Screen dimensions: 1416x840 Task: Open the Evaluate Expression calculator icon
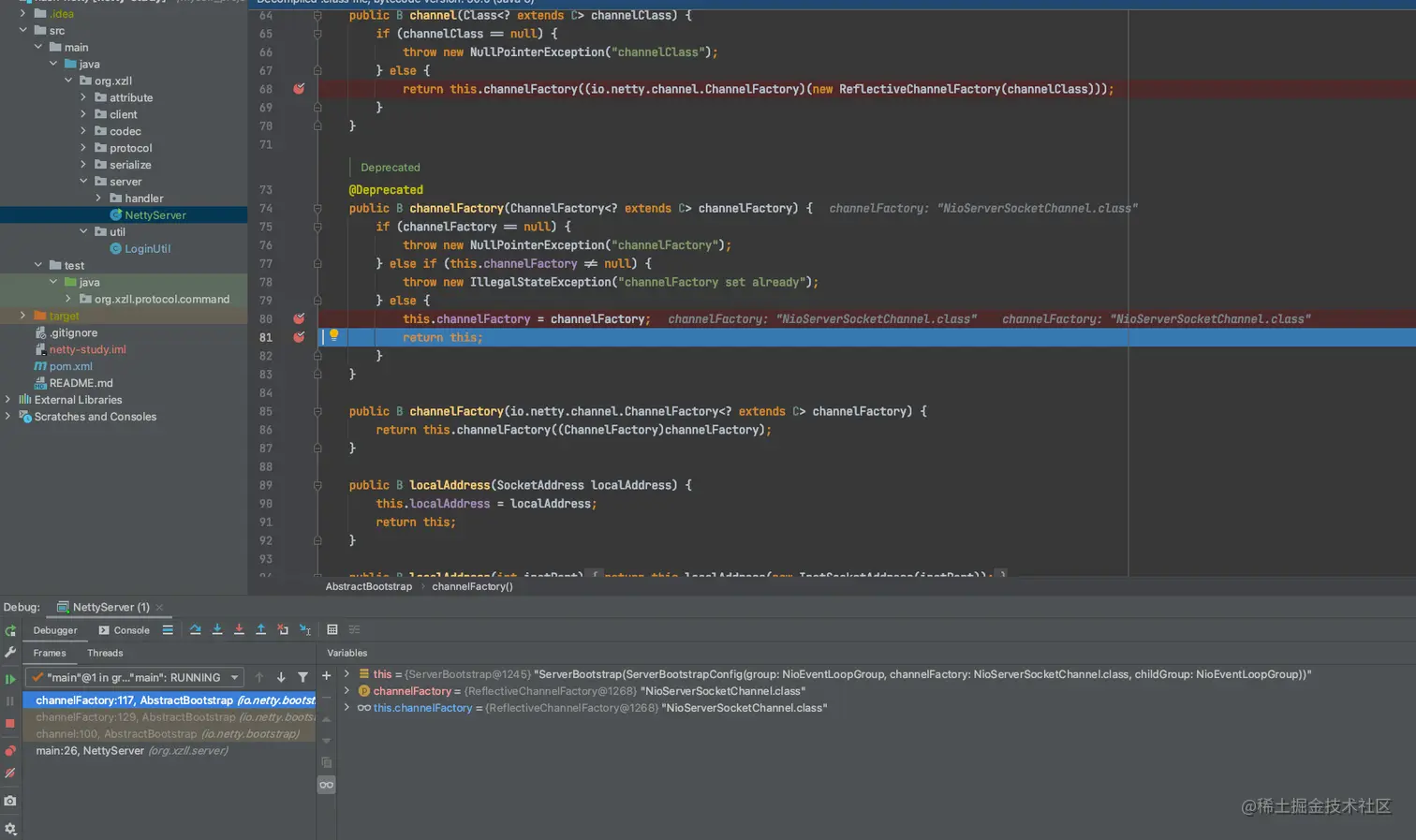[x=332, y=630]
